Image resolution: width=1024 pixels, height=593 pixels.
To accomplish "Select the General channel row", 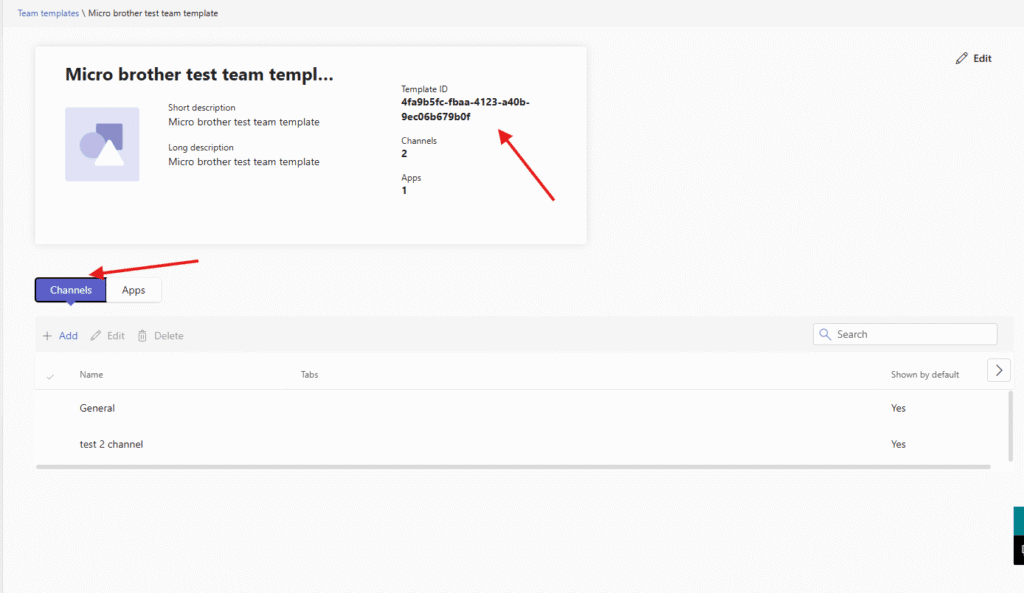I will click(98, 408).
